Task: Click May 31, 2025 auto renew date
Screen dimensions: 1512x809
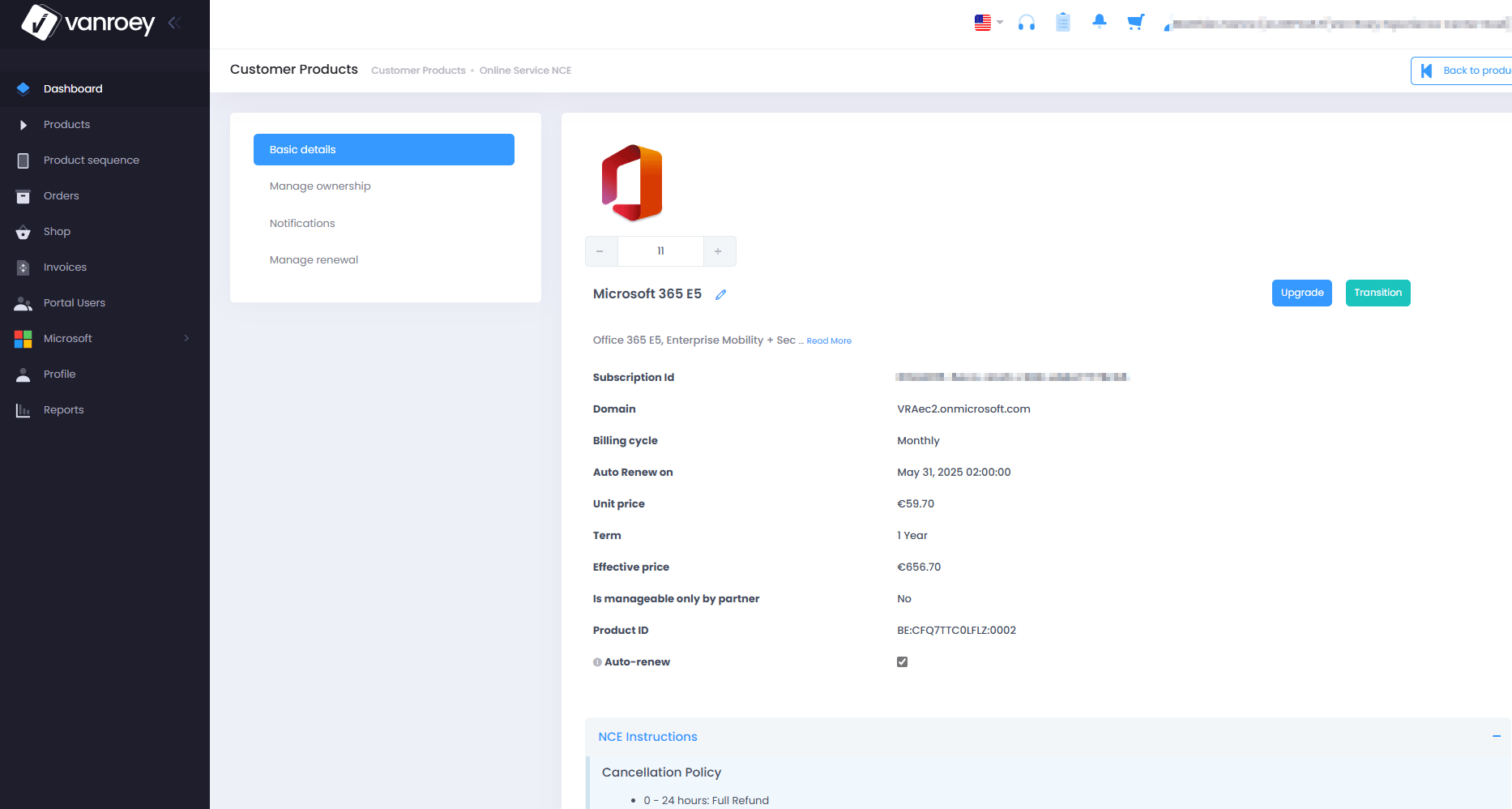Action: [954, 473]
